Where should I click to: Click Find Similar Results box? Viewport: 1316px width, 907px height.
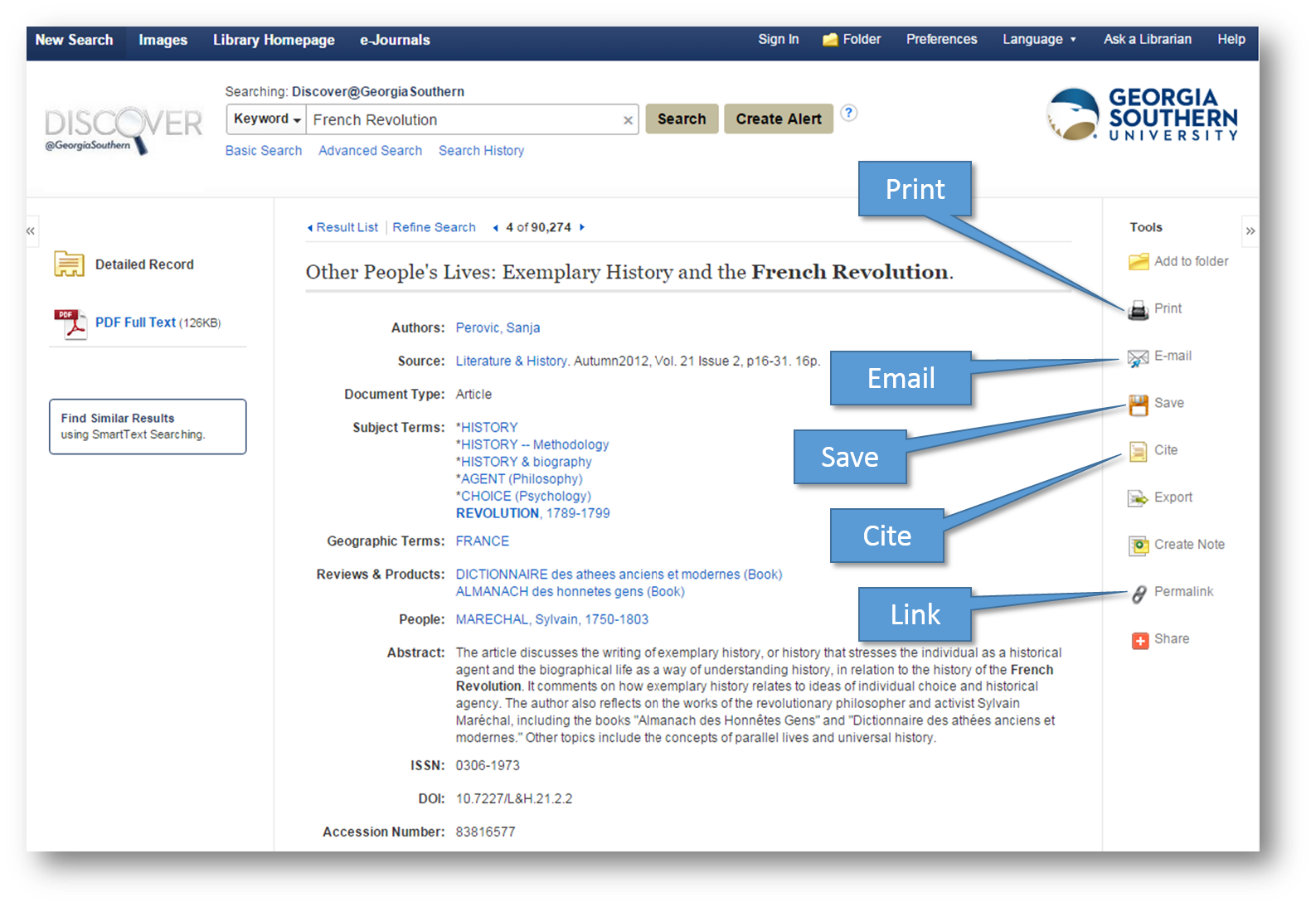pyautogui.click(x=148, y=426)
